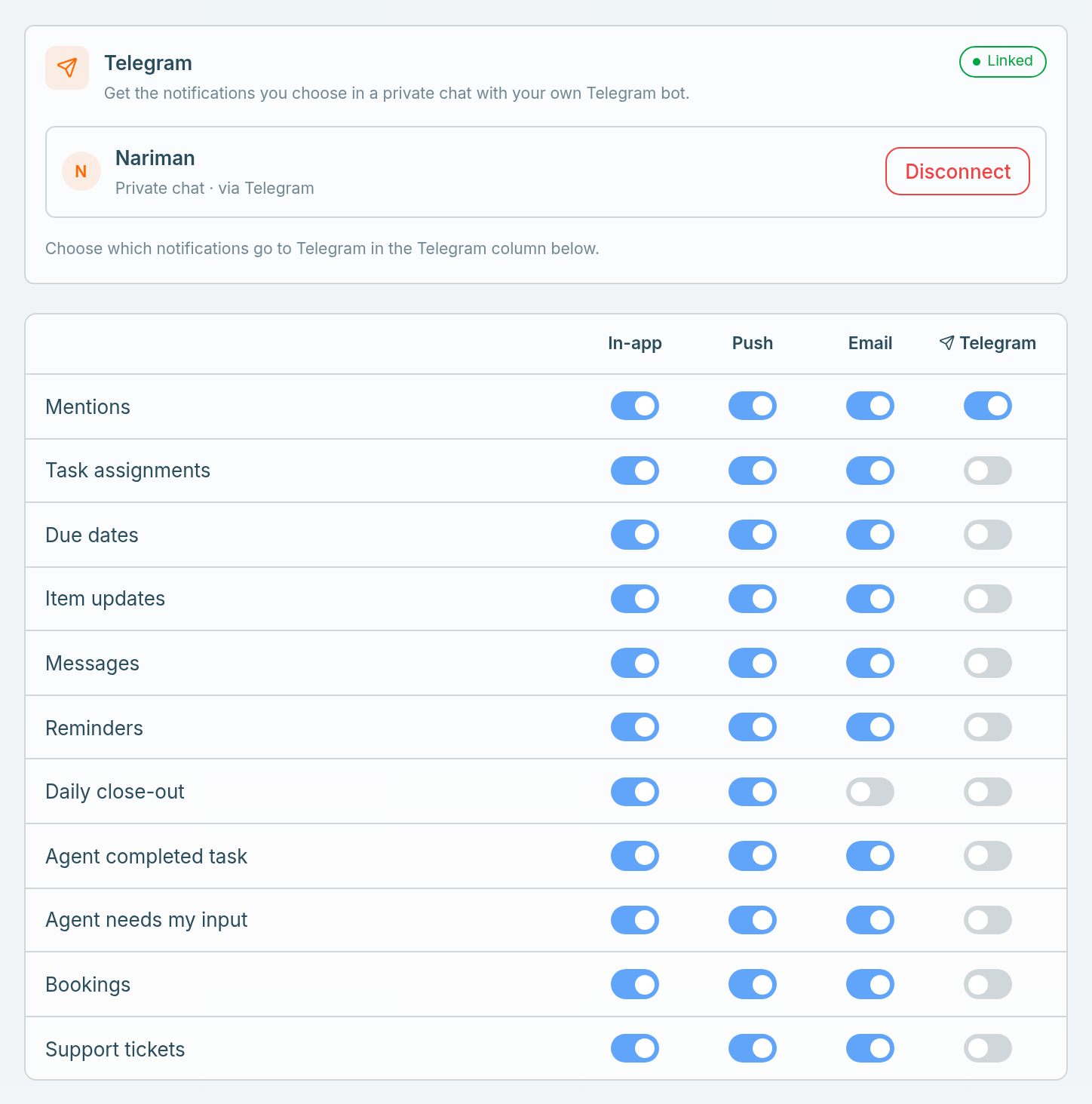The height and width of the screenshot is (1104, 1092).
Task: Disable Push for Messages
Action: (753, 663)
